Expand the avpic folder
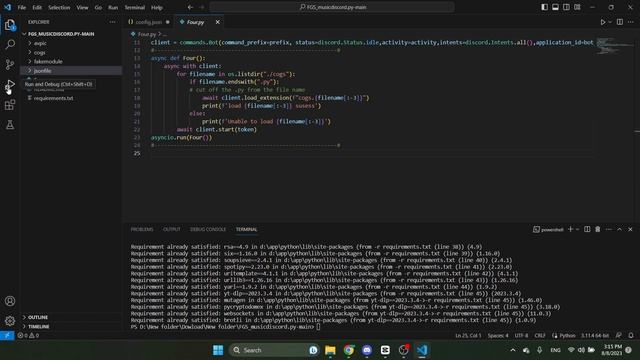Viewport: 640px width, 360px height. click(x=40, y=43)
